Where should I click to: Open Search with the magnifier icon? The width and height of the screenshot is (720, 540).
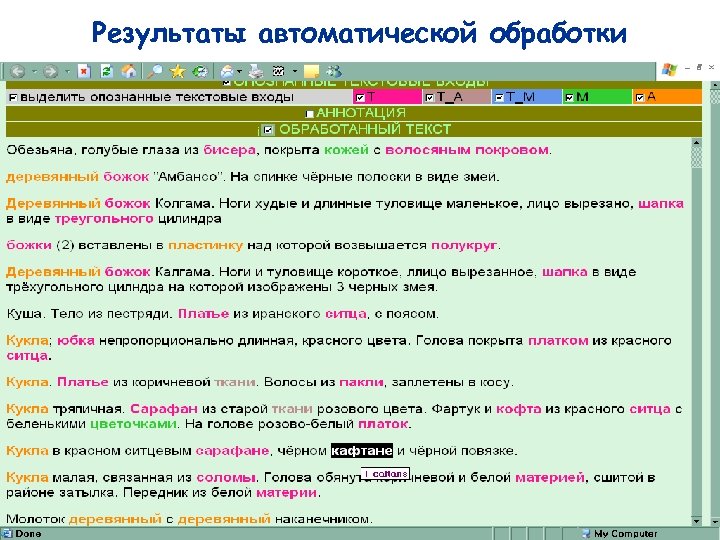[155, 72]
